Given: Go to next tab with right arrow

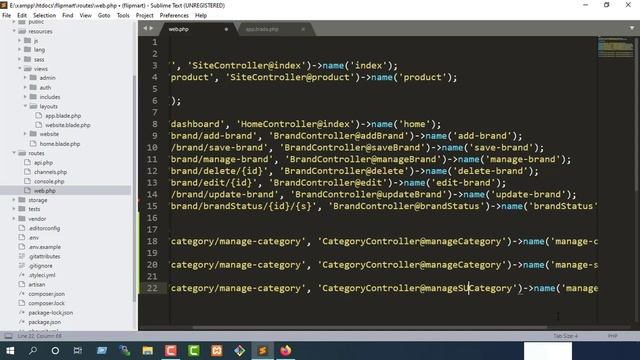Looking at the screenshot, I should coord(151,28).
